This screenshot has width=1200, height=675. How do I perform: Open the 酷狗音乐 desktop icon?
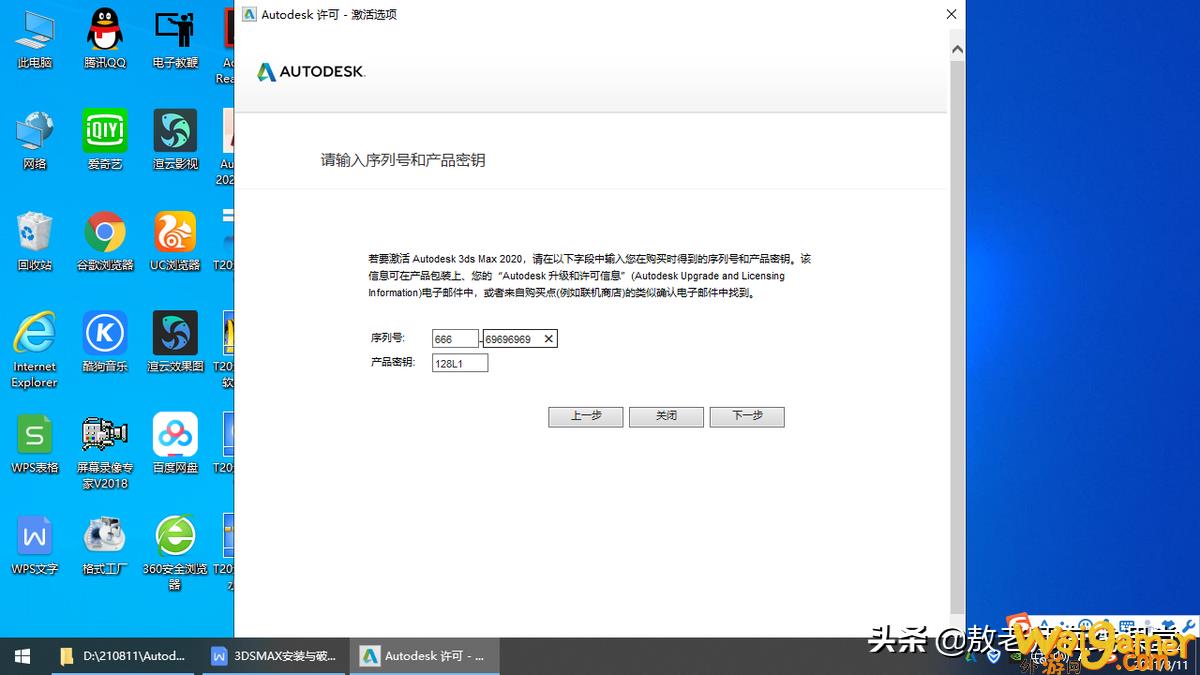104,342
